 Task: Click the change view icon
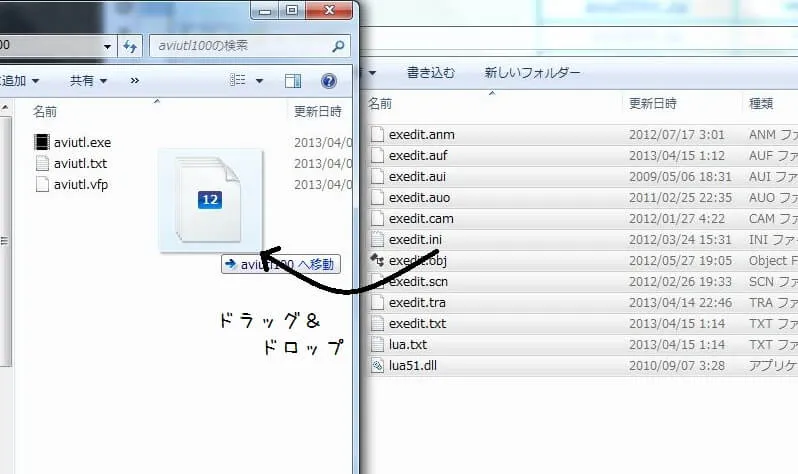tap(238, 80)
